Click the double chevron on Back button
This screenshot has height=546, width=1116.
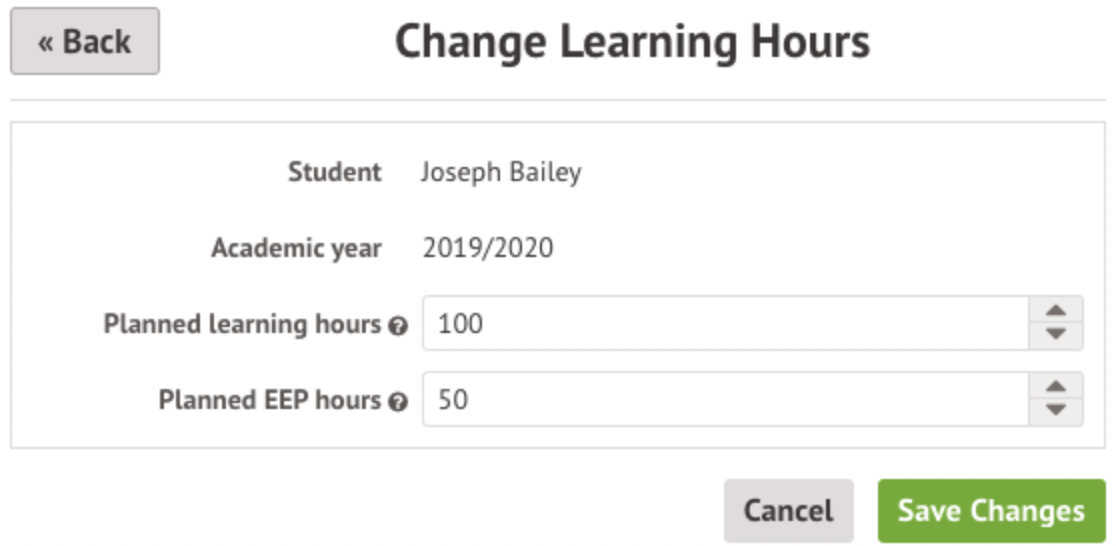pyautogui.click(x=46, y=43)
